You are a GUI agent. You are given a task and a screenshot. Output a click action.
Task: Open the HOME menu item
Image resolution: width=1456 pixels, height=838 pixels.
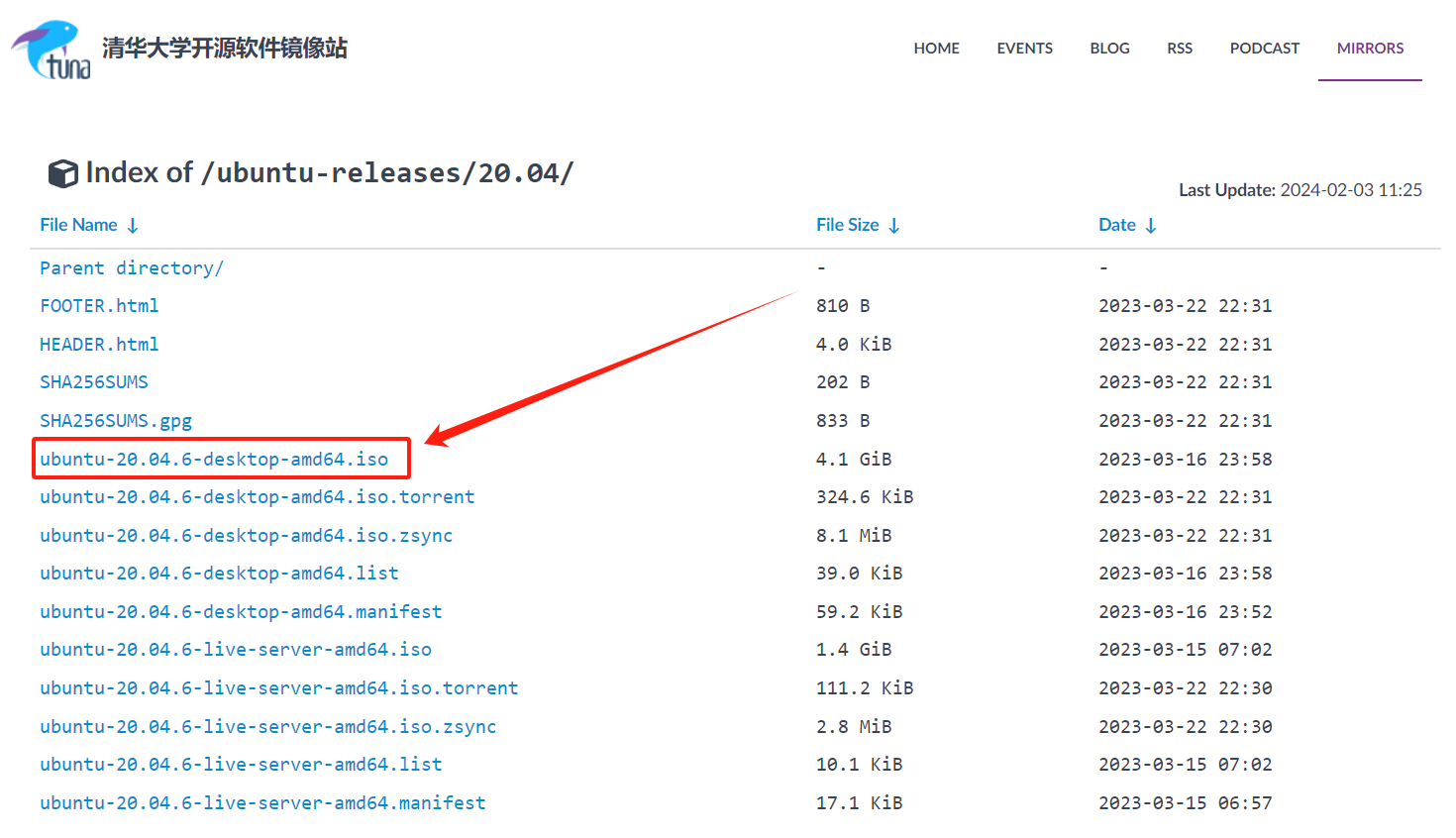[935, 48]
